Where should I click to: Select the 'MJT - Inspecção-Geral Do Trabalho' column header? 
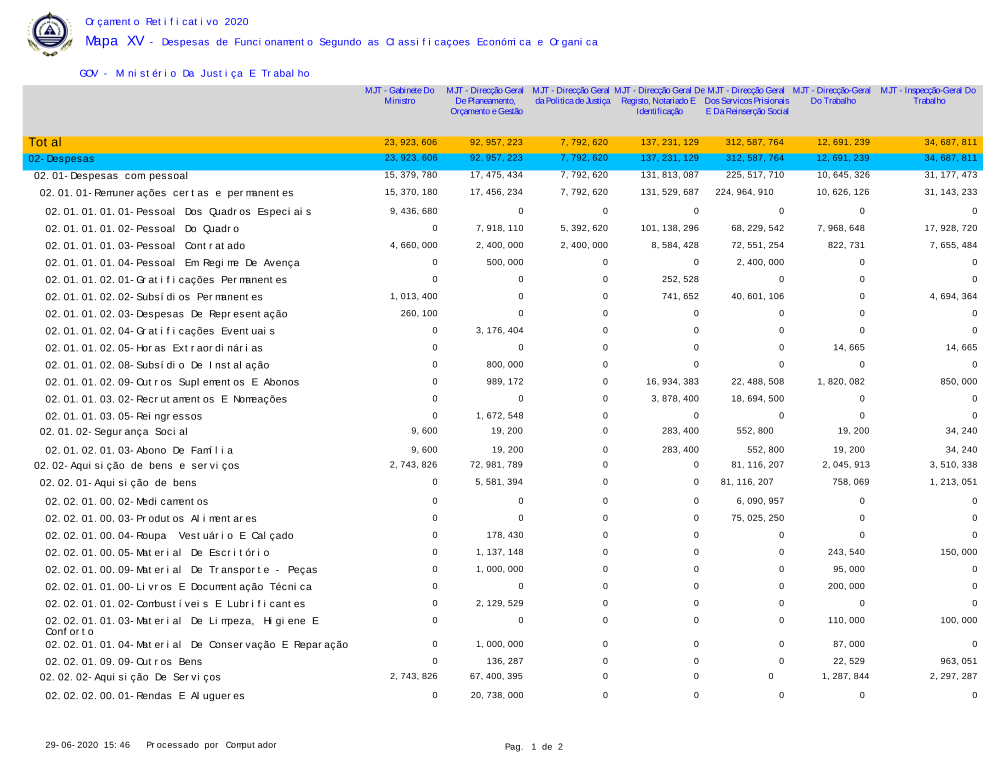(928, 96)
